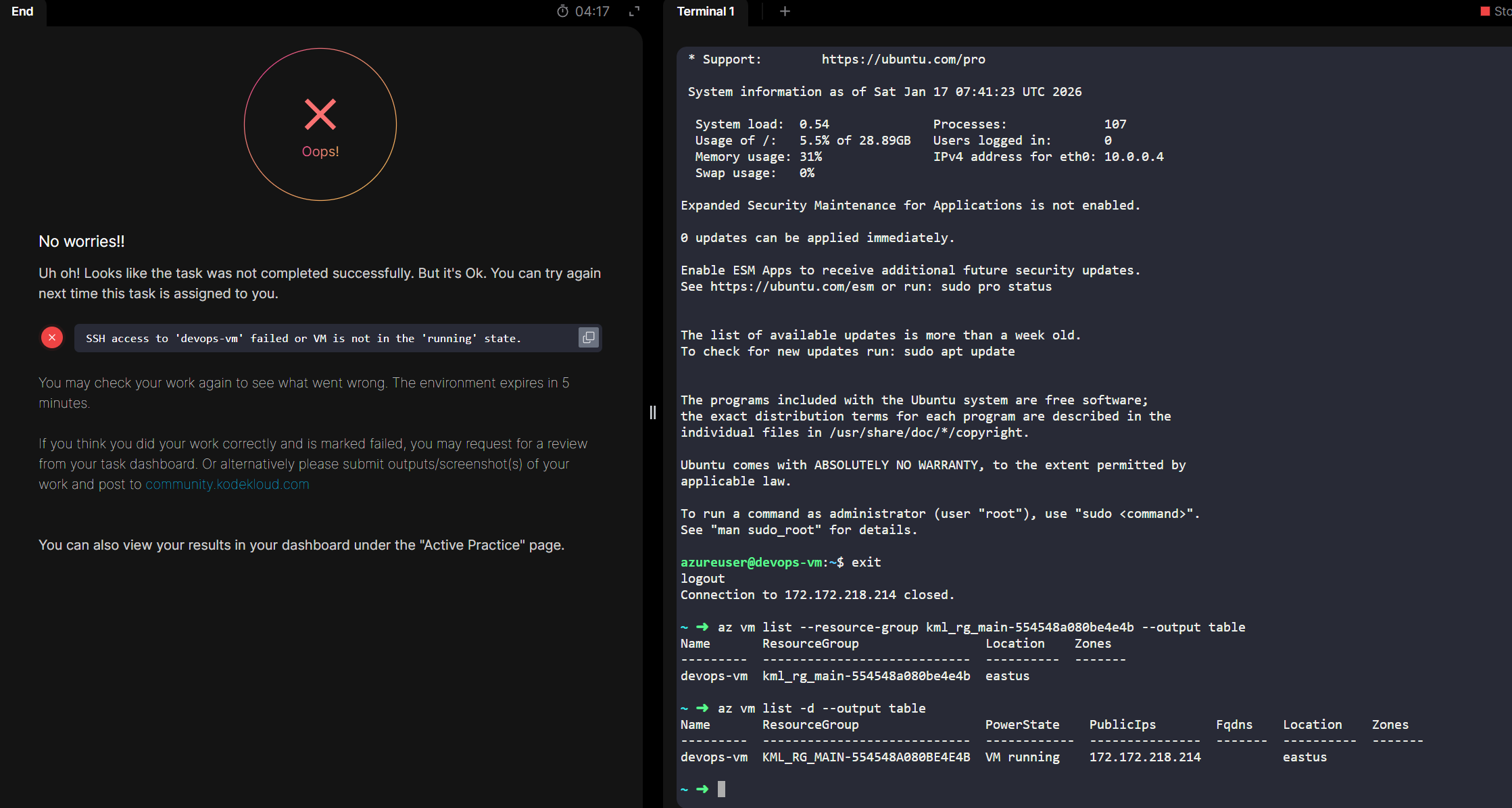Click the 'VM running' PowerState value

click(1022, 757)
